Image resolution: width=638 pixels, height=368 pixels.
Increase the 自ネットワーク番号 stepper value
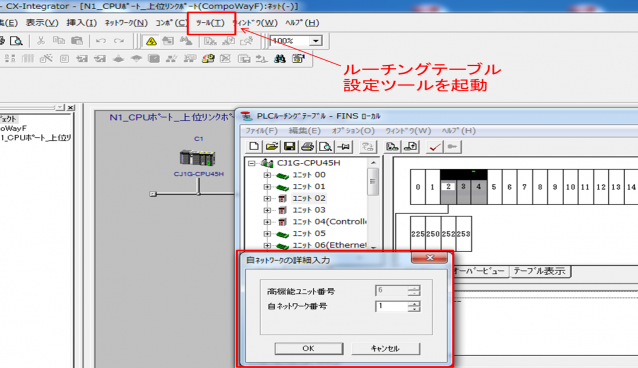pos(414,303)
